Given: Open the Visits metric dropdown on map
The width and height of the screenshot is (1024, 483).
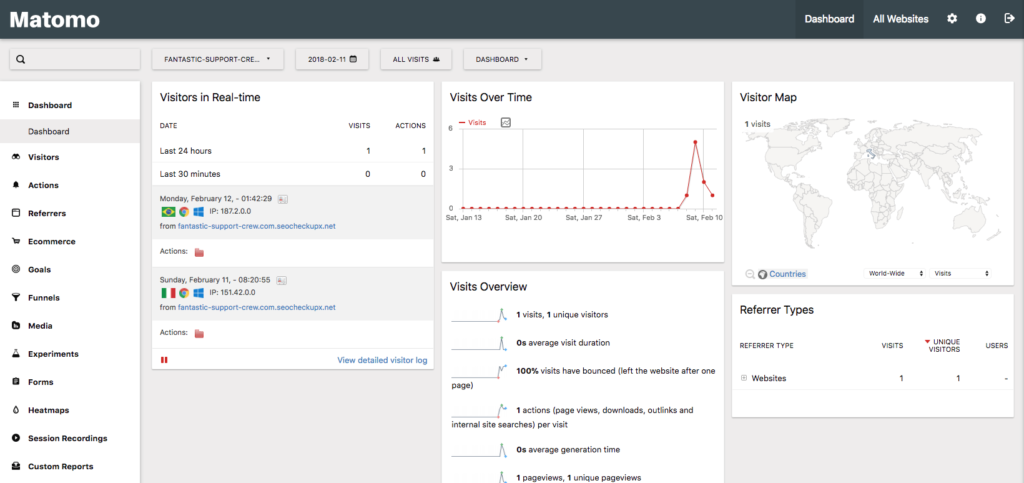Looking at the screenshot, I should (x=960, y=273).
